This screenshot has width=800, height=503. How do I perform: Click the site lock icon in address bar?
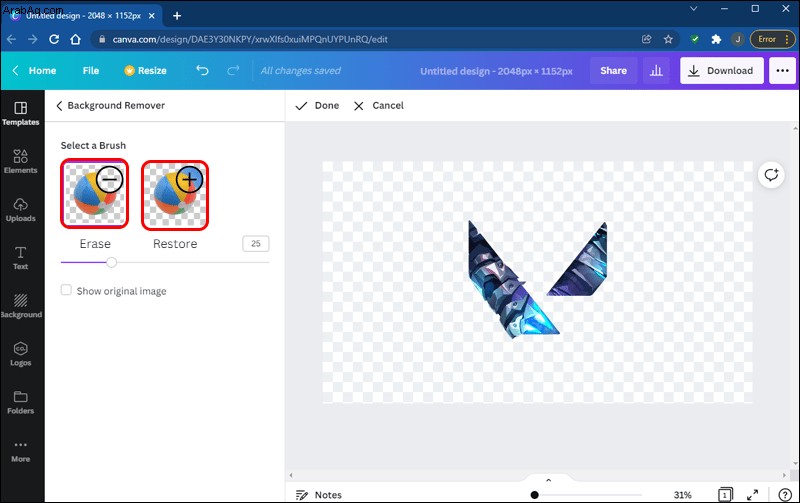tap(102, 39)
